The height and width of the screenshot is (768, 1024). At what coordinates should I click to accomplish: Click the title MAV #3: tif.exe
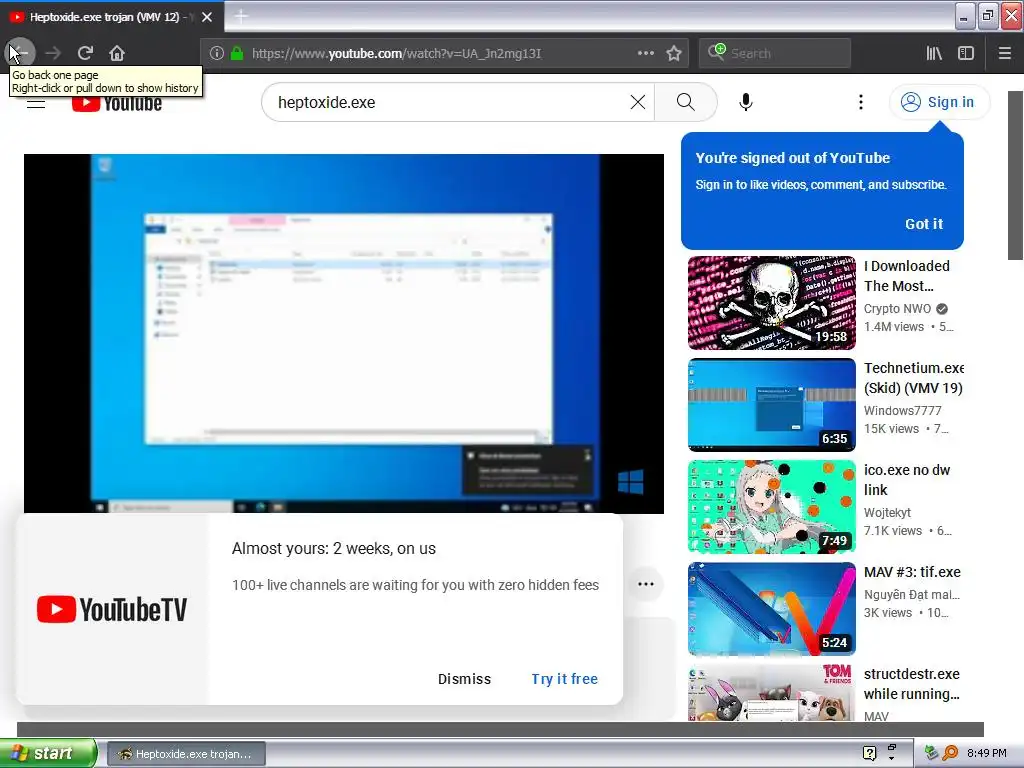click(912, 572)
